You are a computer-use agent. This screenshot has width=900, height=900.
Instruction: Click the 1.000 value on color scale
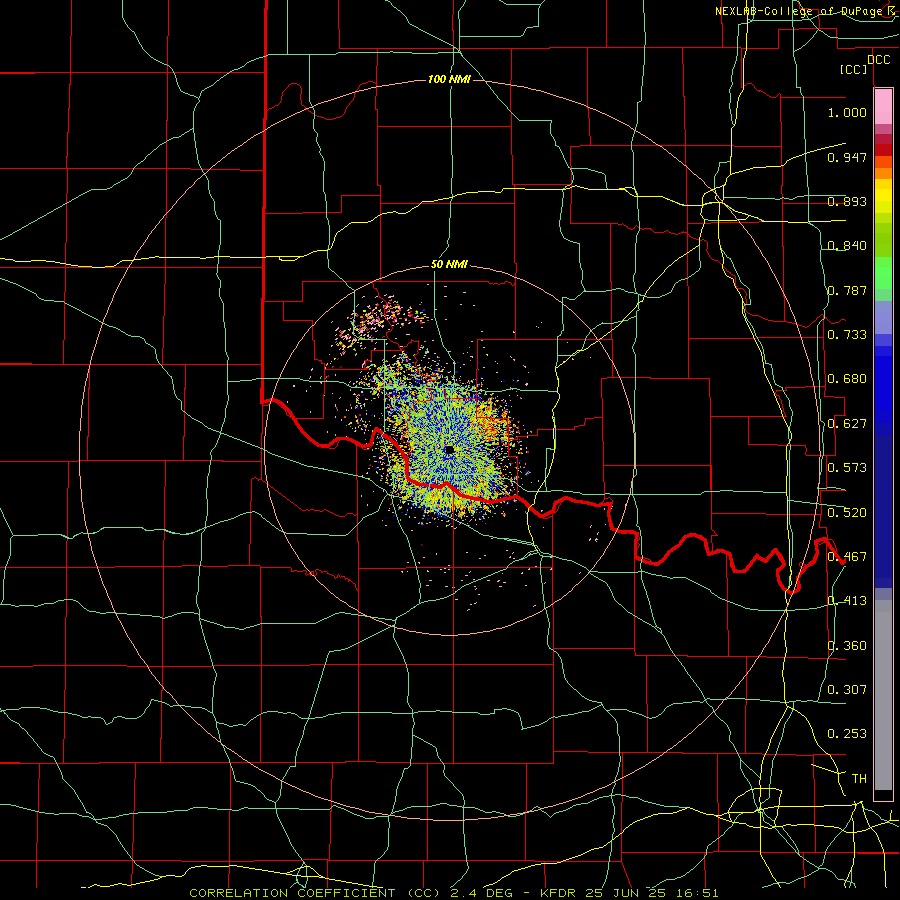coord(847,112)
